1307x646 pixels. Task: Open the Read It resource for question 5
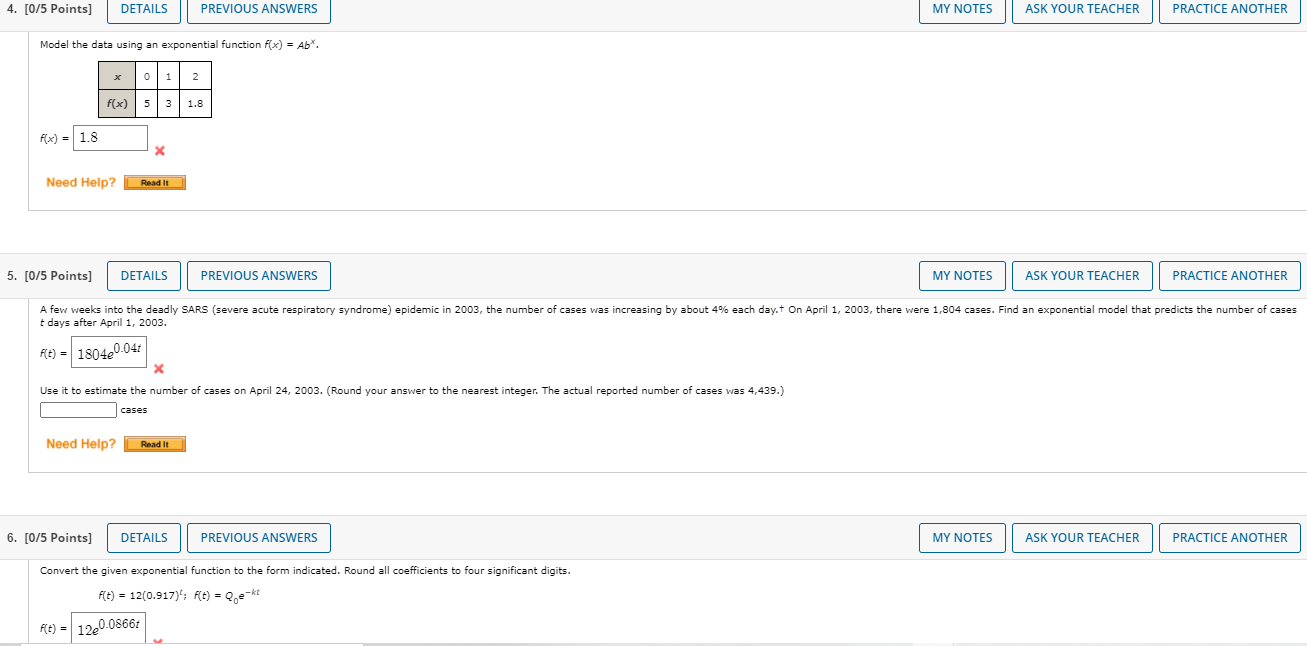pyautogui.click(x=154, y=444)
